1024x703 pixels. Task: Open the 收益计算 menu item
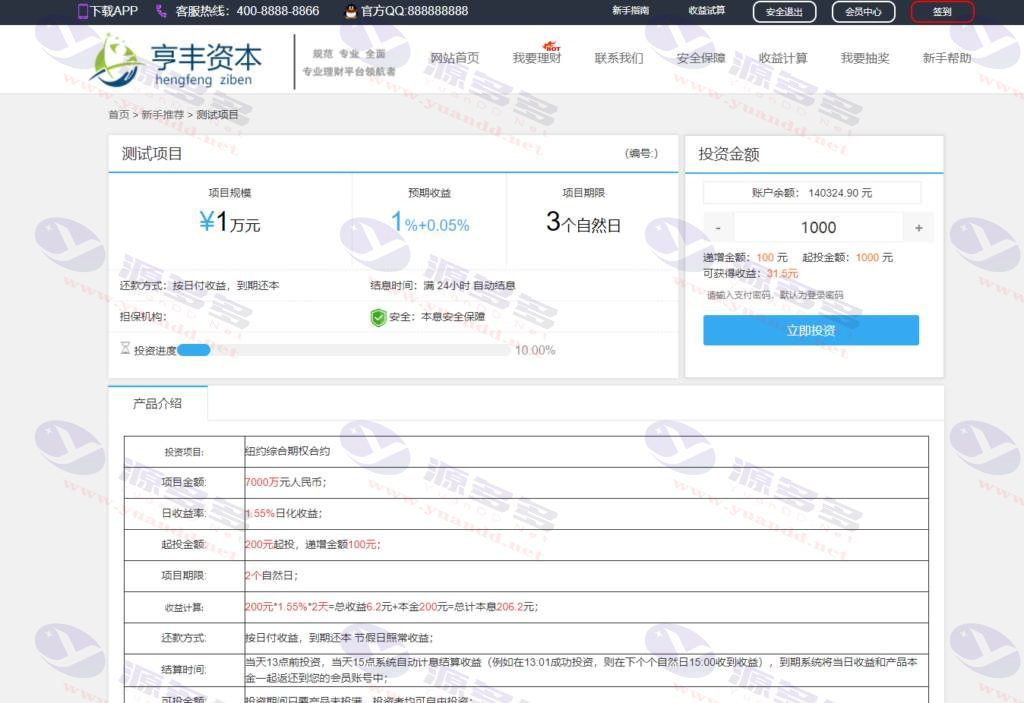[x=783, y=58]
